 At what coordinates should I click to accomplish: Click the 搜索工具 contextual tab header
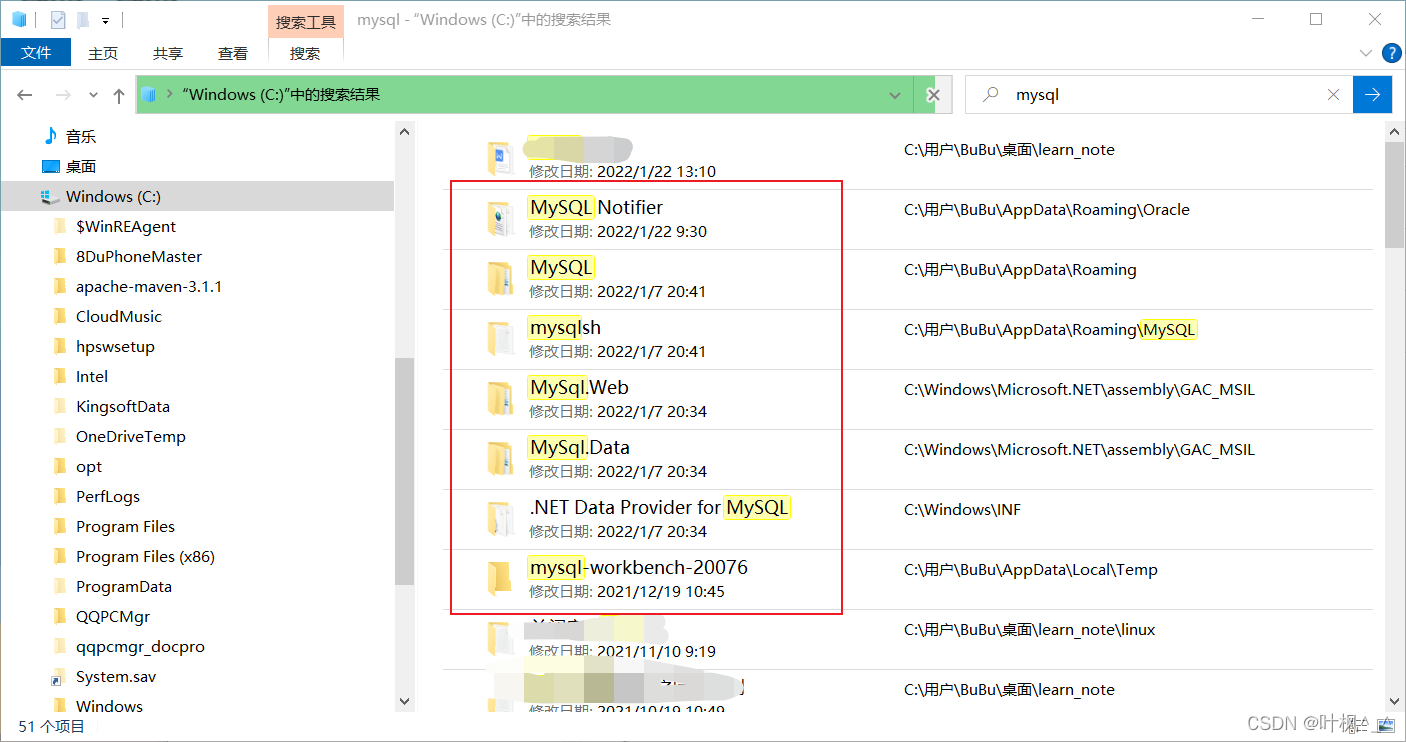305,21
